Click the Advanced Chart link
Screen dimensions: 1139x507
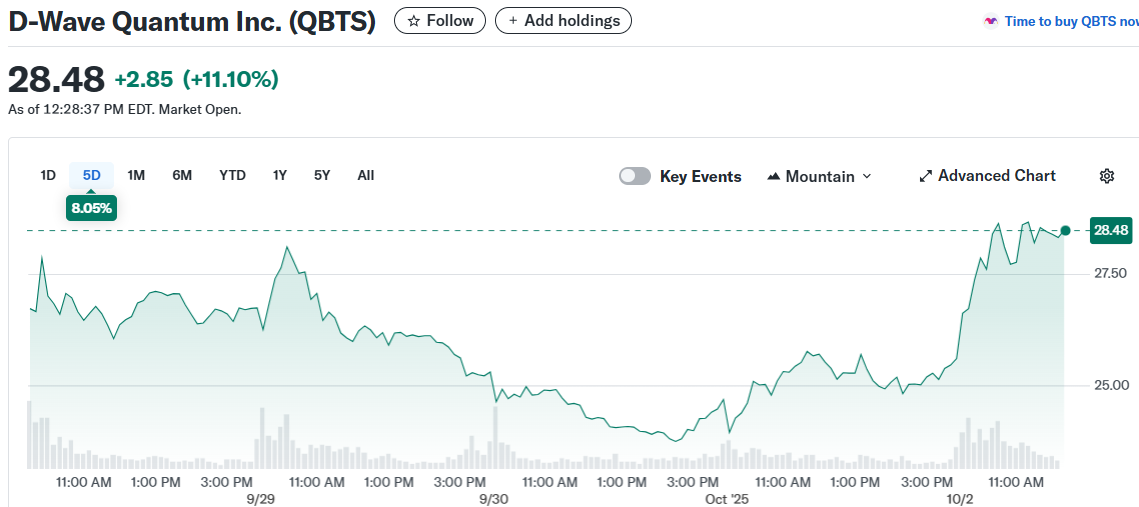[996, 176]
